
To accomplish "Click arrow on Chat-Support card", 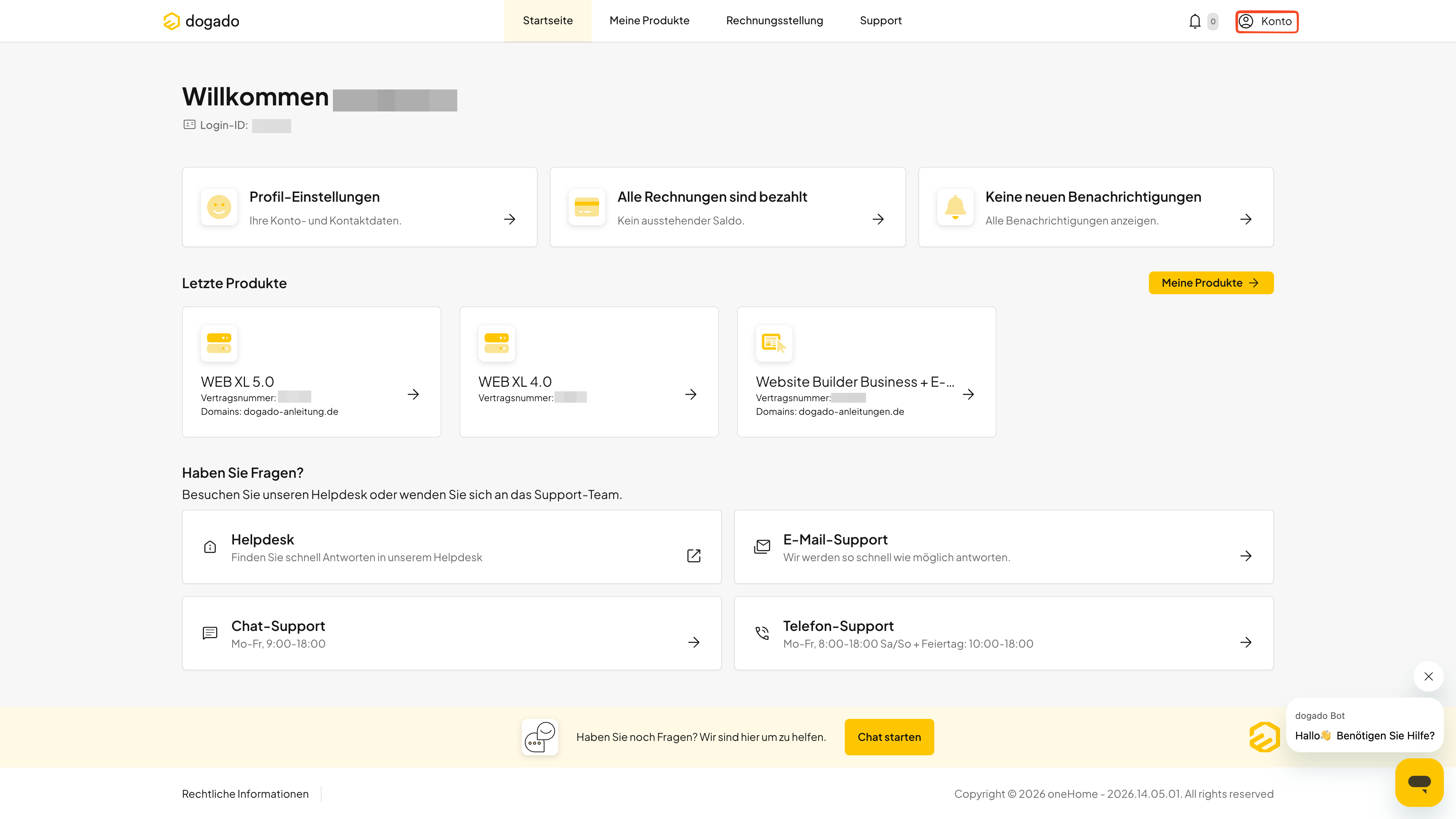I will coord(693,642).
